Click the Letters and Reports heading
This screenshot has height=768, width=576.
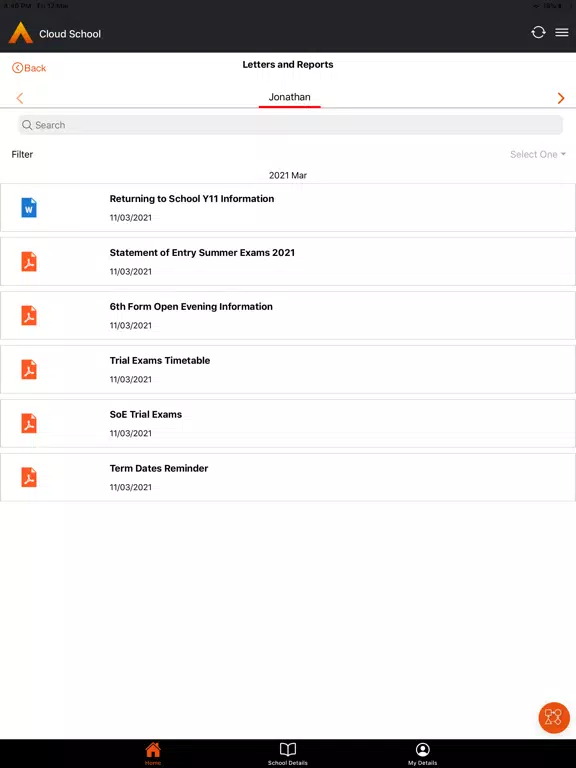288,65
